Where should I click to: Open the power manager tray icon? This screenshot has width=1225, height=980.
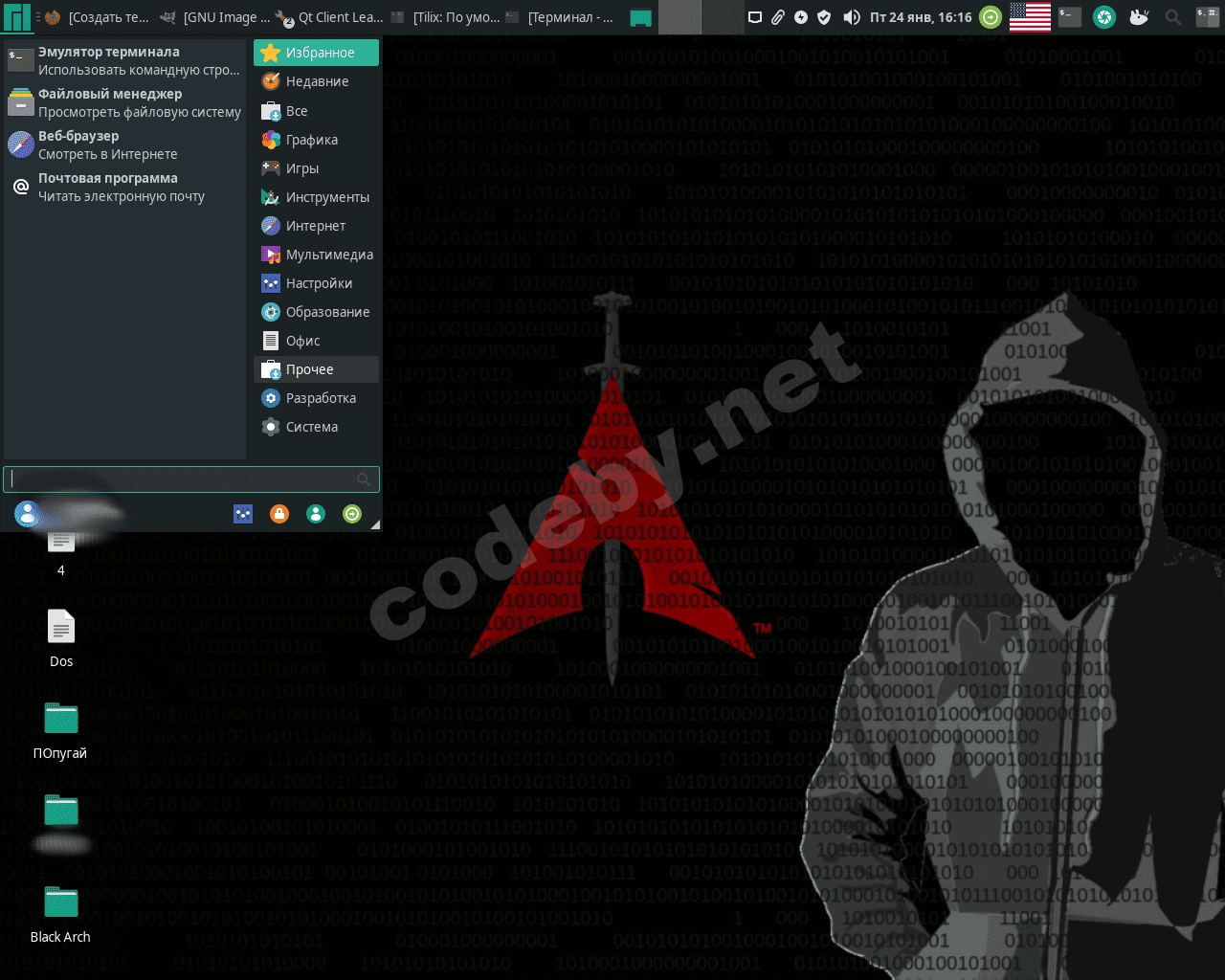coord(801,17)
